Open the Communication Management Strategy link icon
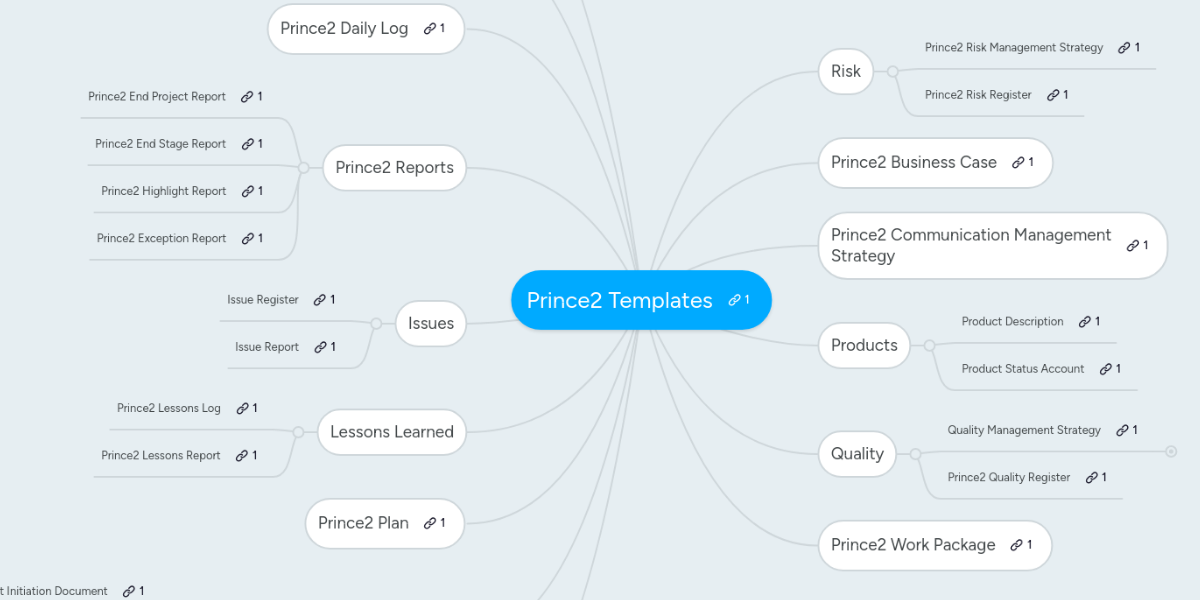The width and height of the screenshot is (1200, 600). click(x=1132, y=246)
